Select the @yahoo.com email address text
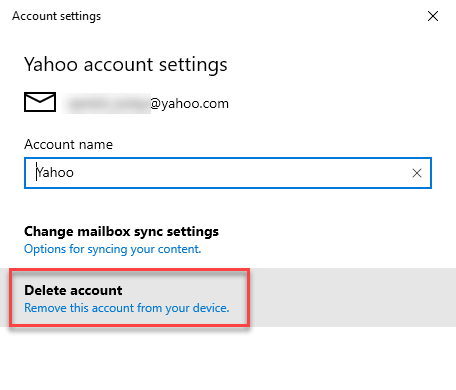Viewport: 456px width, 390px height. tap(189, 104)
